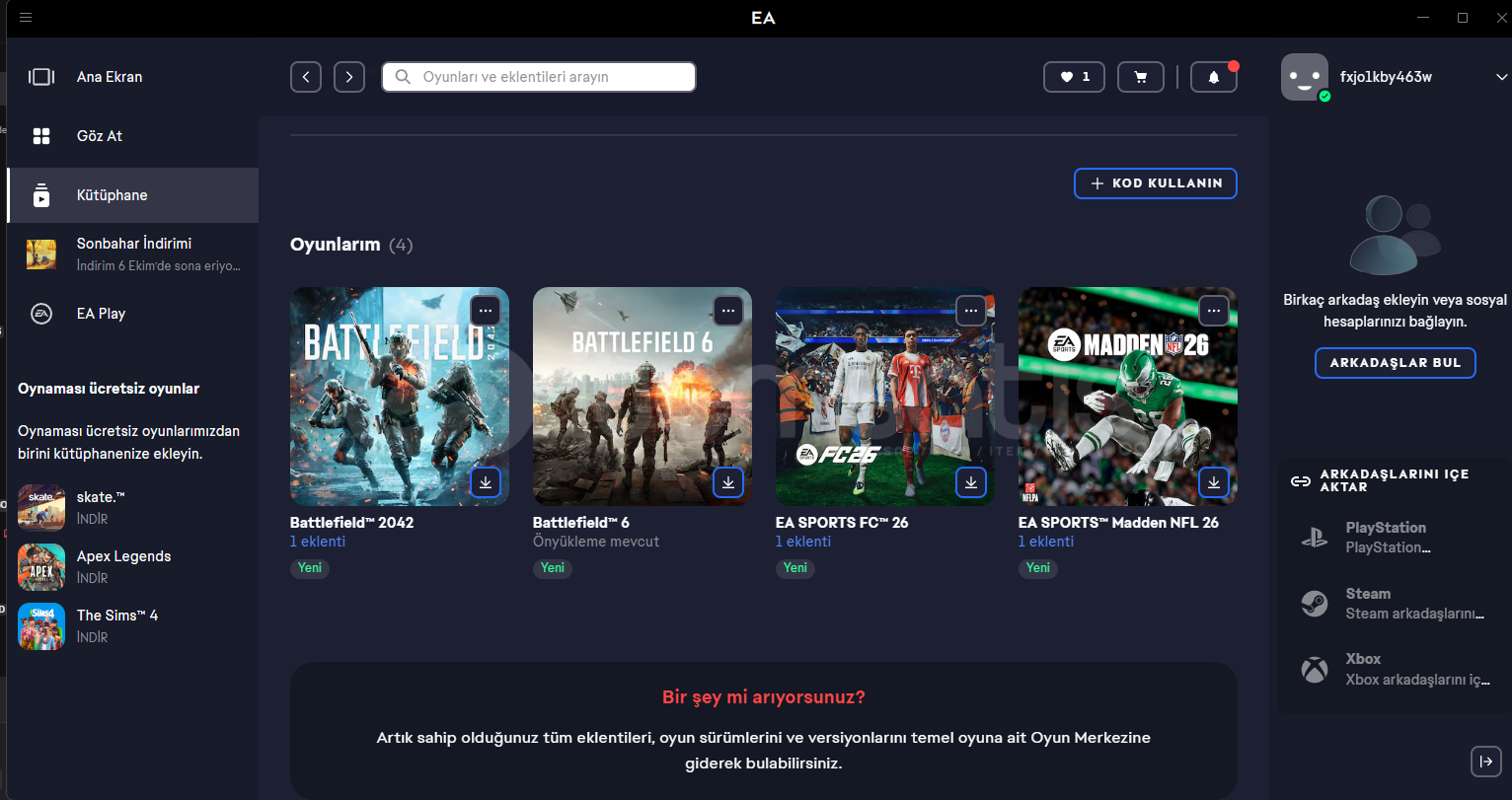Click the 'Oyunlarım' section heading
Screen dimensions: 1512x800
[336, 245]
